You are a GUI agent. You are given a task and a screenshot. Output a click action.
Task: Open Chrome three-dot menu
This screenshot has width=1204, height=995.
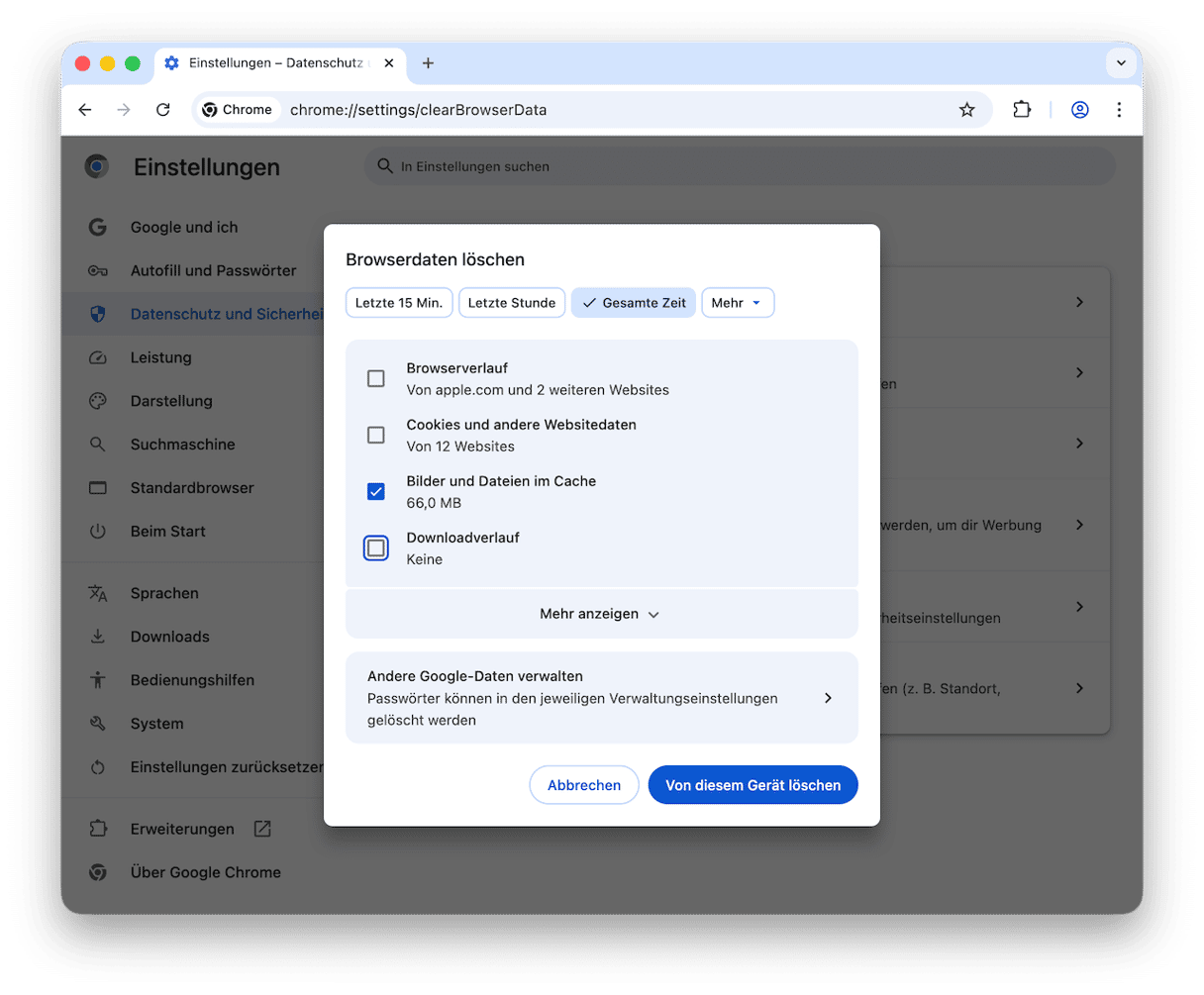[x=1119, y=110]
